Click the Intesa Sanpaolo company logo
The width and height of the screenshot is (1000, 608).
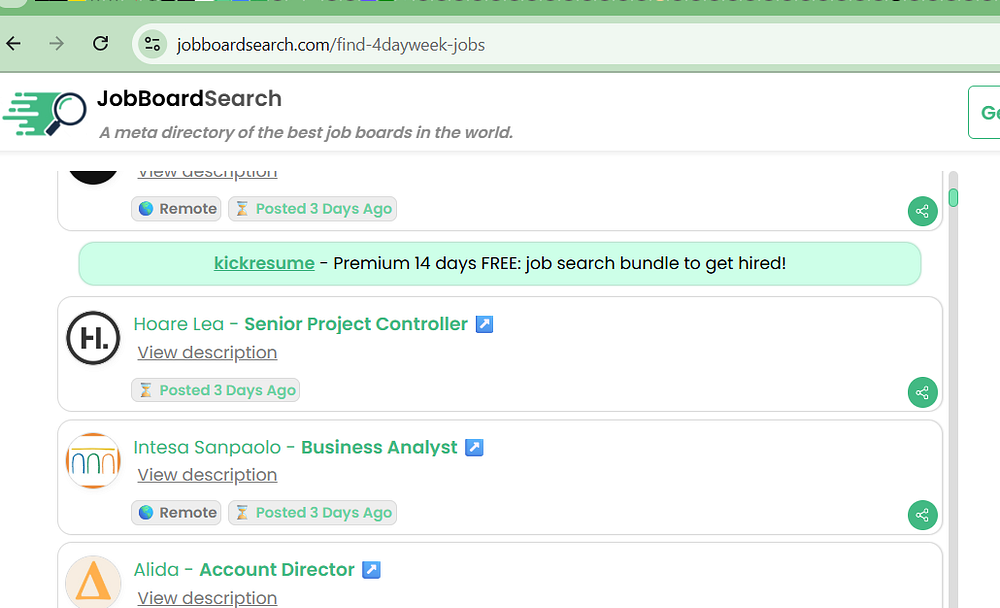tap(93, 461)
